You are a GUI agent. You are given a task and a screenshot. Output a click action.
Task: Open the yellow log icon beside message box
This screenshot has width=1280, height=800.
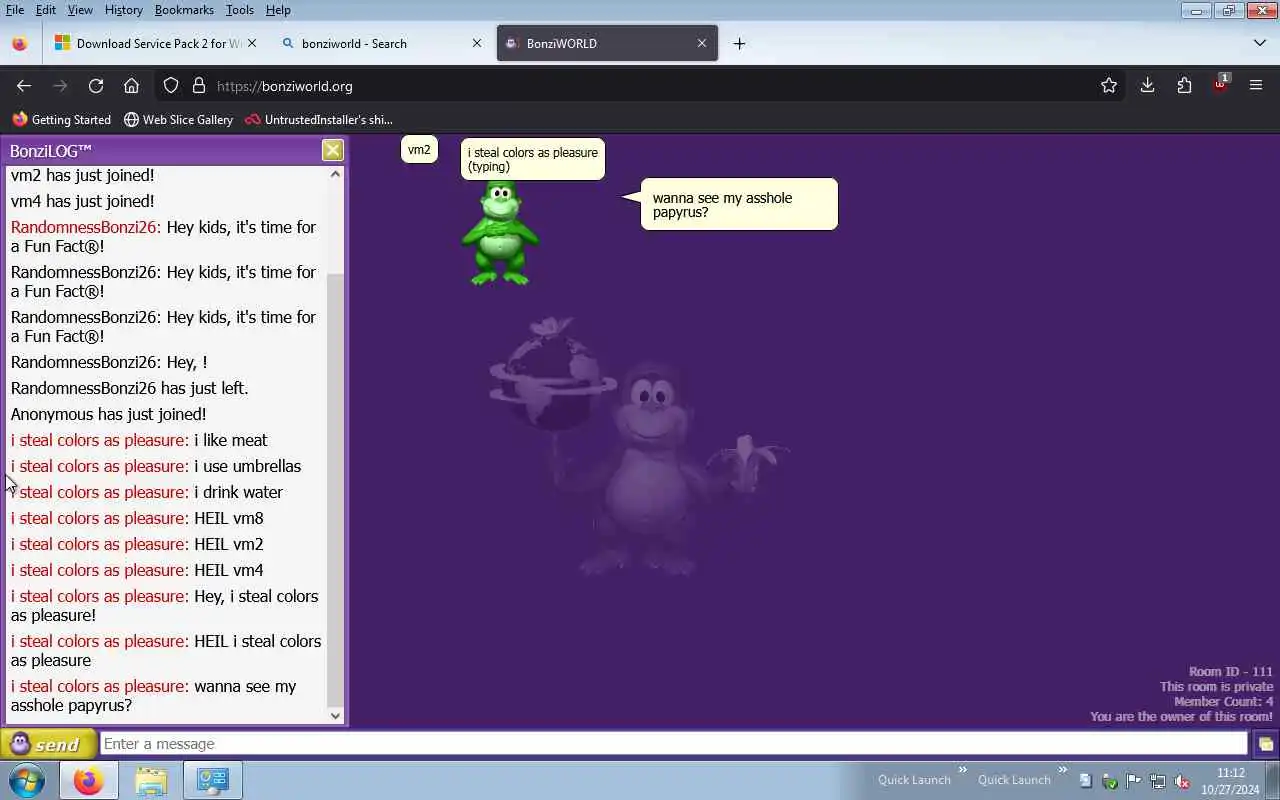click(x=1265, y=744)
